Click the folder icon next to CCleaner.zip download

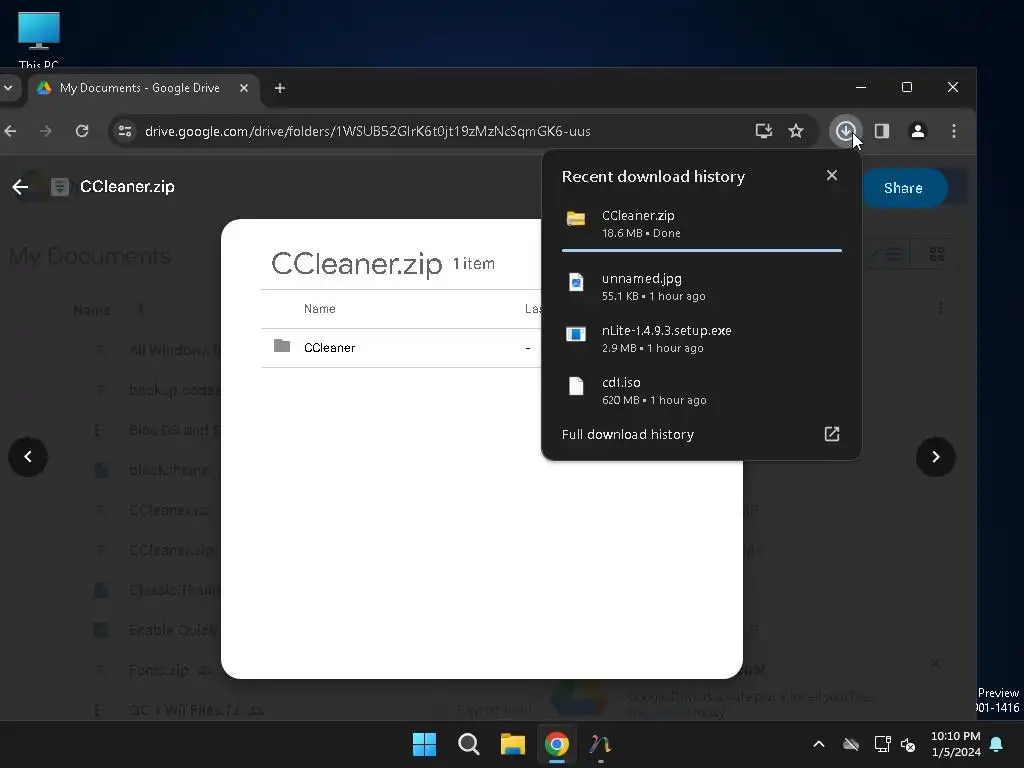pos(575,219)
